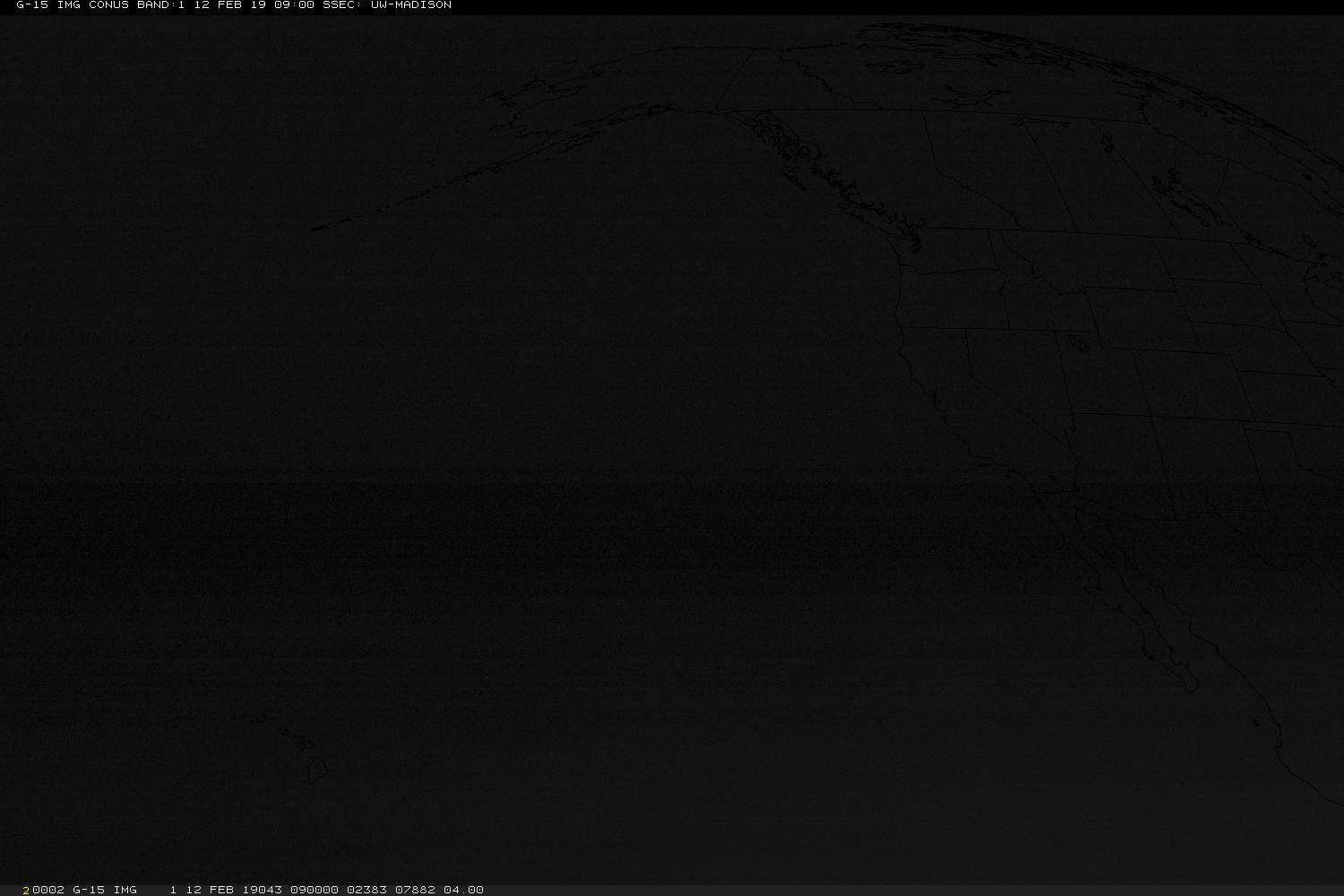Click the yellow "2" in the footer line
Viewport: 1344px width, 896px height.
pos(27,890)
